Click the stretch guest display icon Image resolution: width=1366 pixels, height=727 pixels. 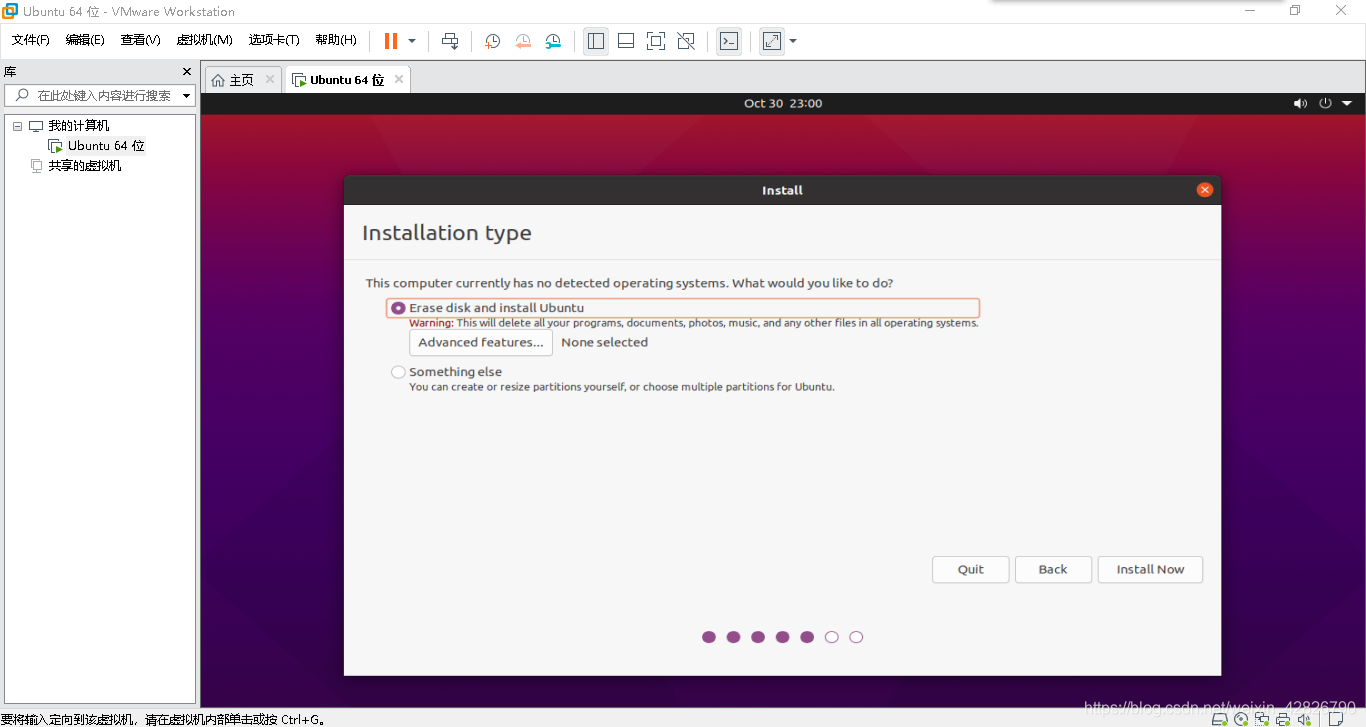pos(771,41)
